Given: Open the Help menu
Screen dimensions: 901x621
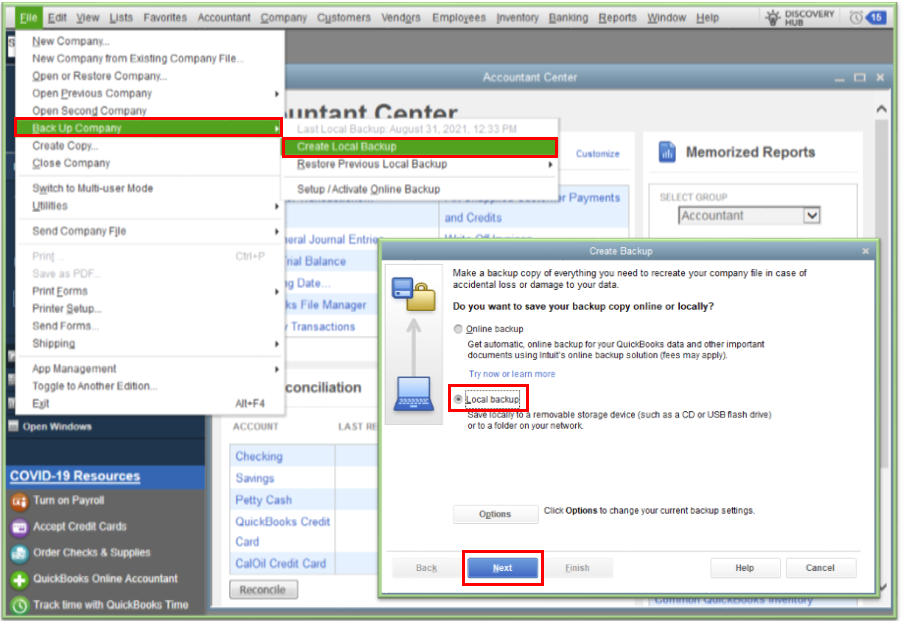Looking at the screenshot, I should [707, 18].
